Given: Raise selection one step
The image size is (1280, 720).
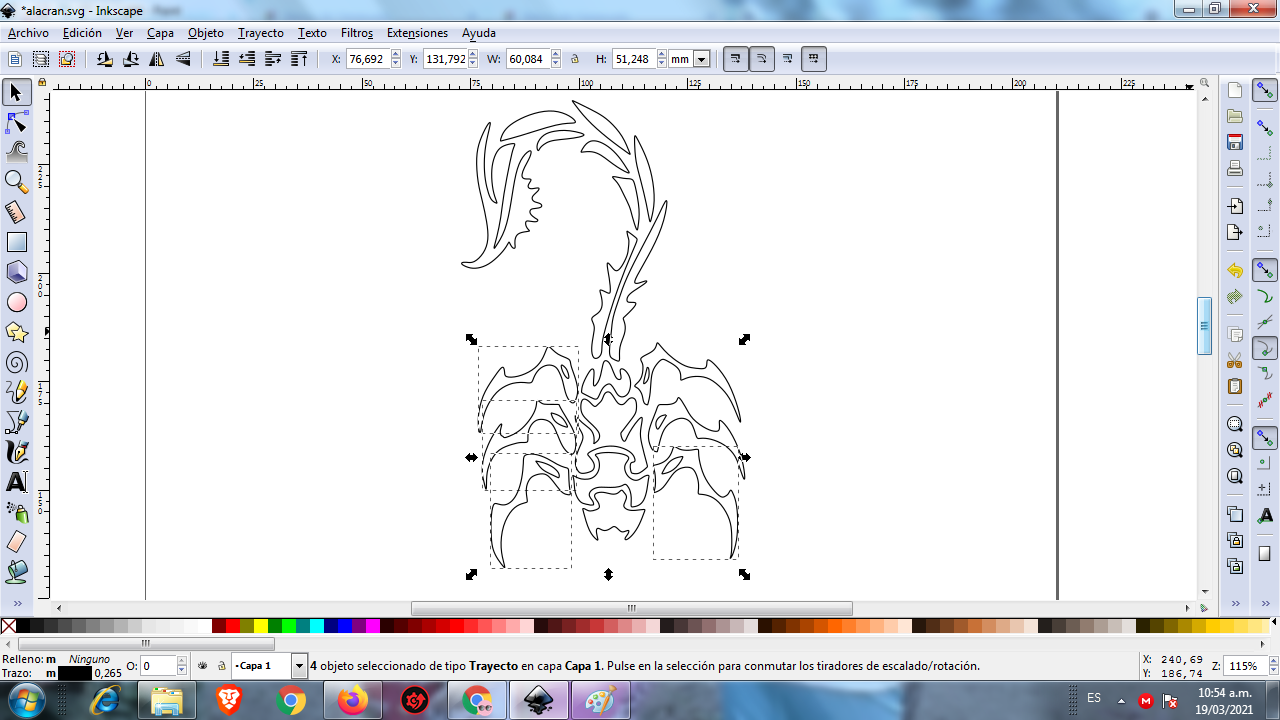Looking at the screenshot, I should 273,59.
